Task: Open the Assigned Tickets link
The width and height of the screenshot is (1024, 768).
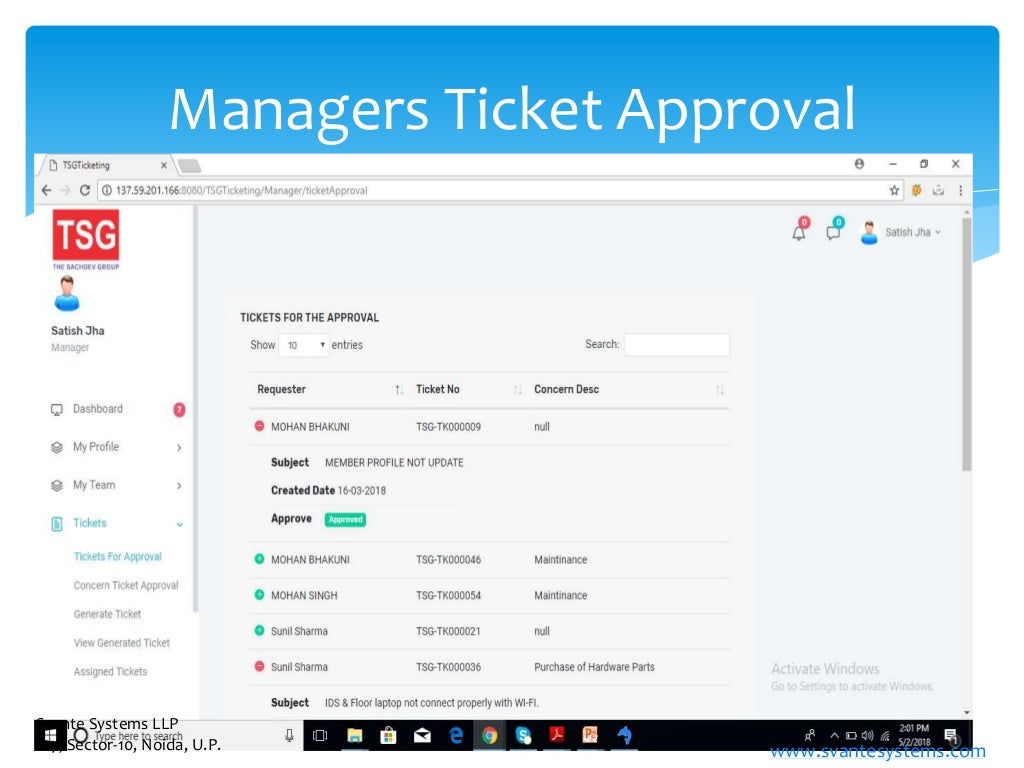Action: 110,671
